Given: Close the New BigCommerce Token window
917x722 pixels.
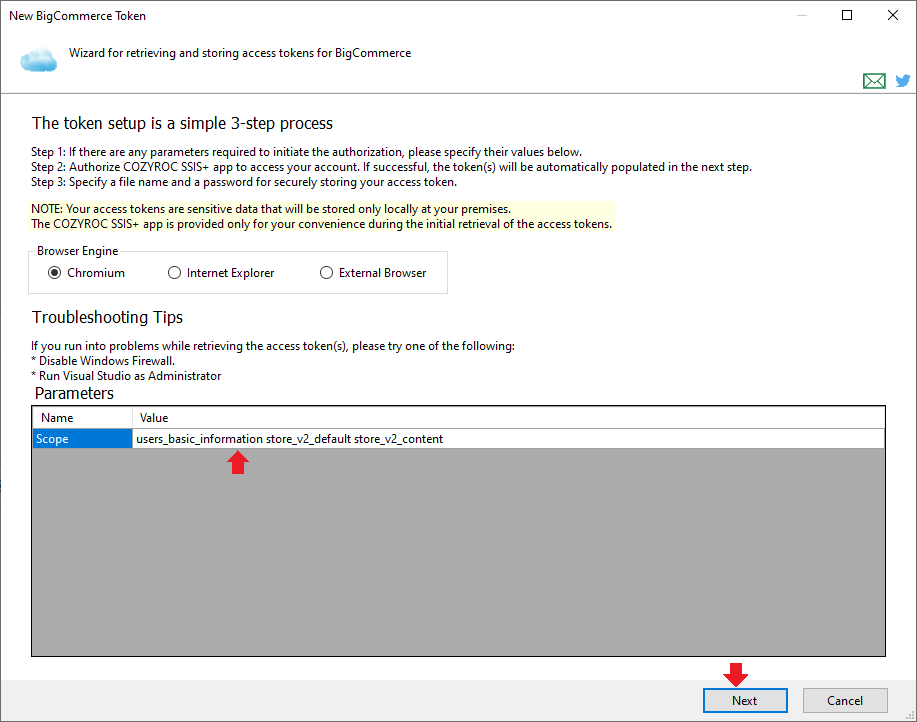Looking at the screenshot, I should pyautogui.click(x=892, y=15).
